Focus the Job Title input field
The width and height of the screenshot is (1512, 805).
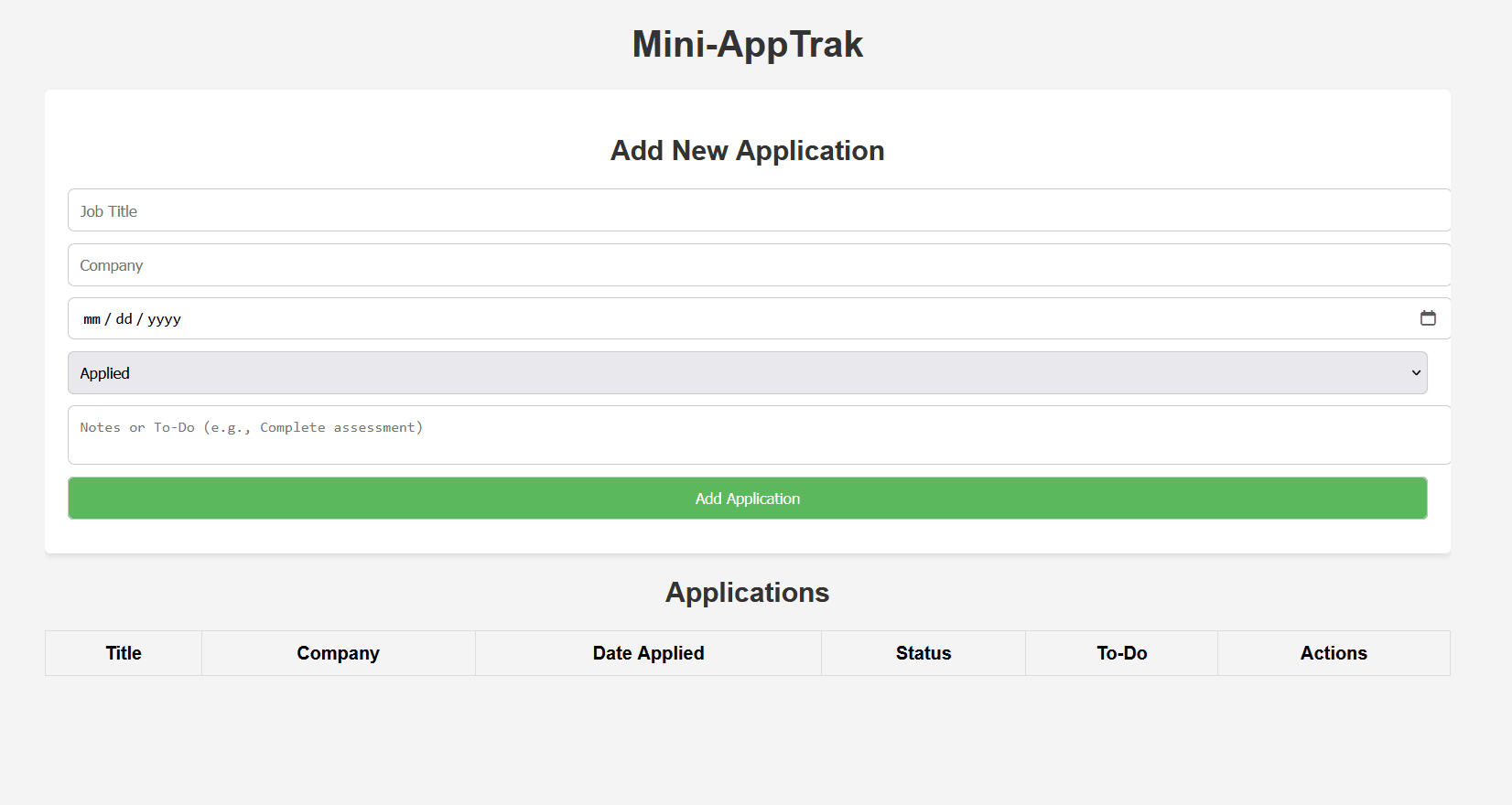(760, 210)
